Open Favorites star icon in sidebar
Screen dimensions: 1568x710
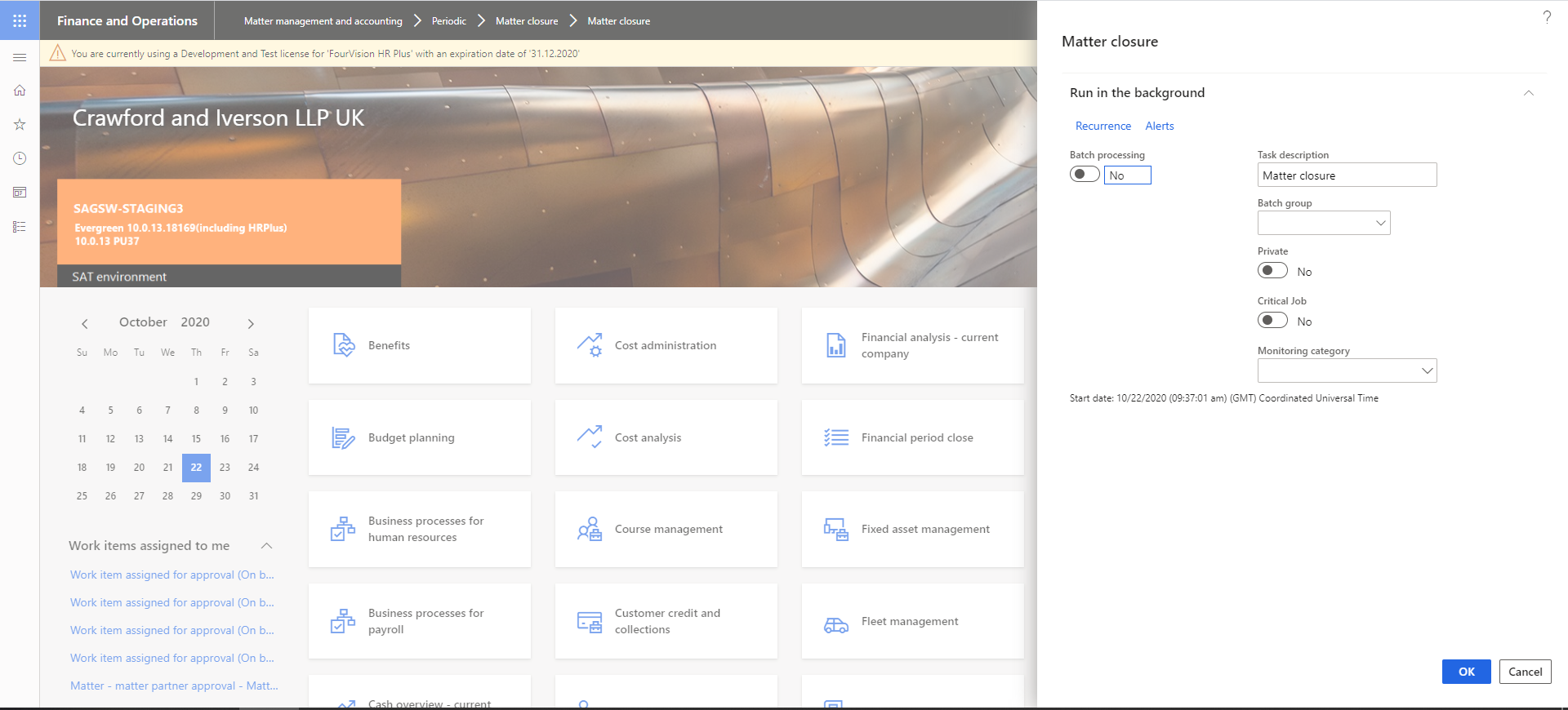(x=20, y=124)
